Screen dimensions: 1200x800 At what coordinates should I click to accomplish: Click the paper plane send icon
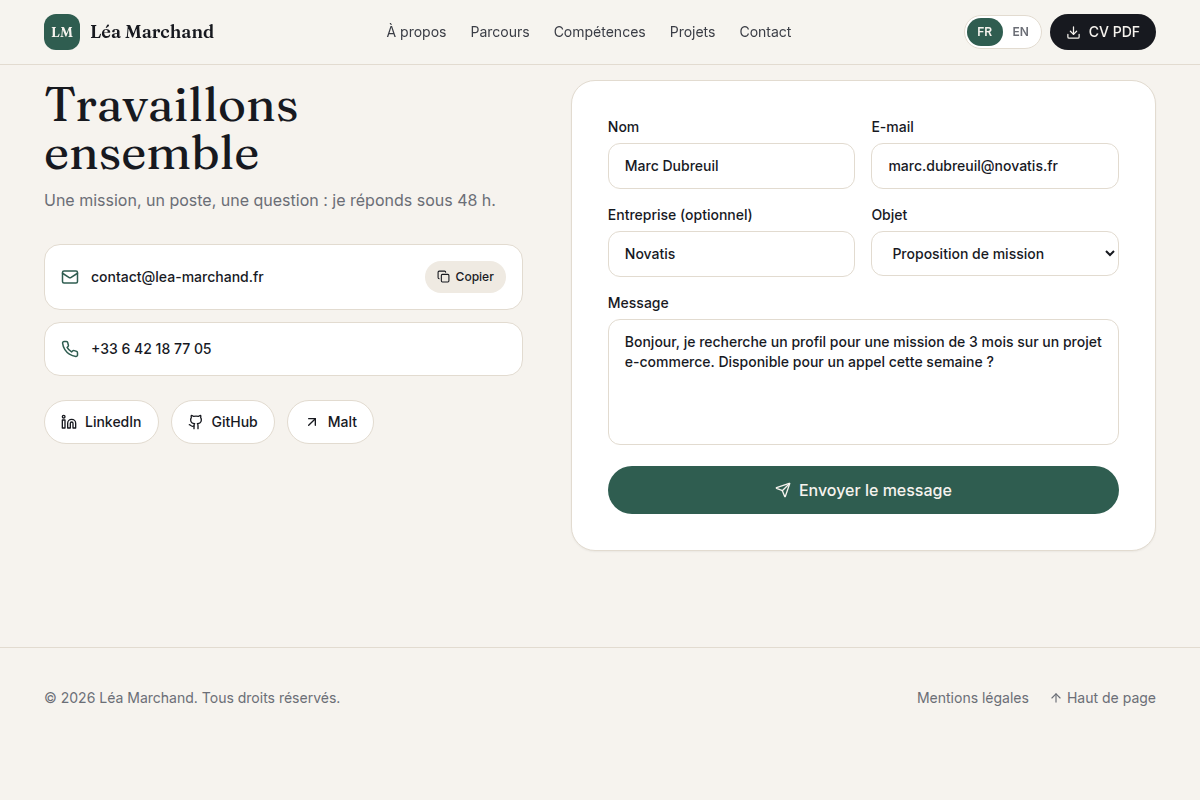tap(783, 490)
